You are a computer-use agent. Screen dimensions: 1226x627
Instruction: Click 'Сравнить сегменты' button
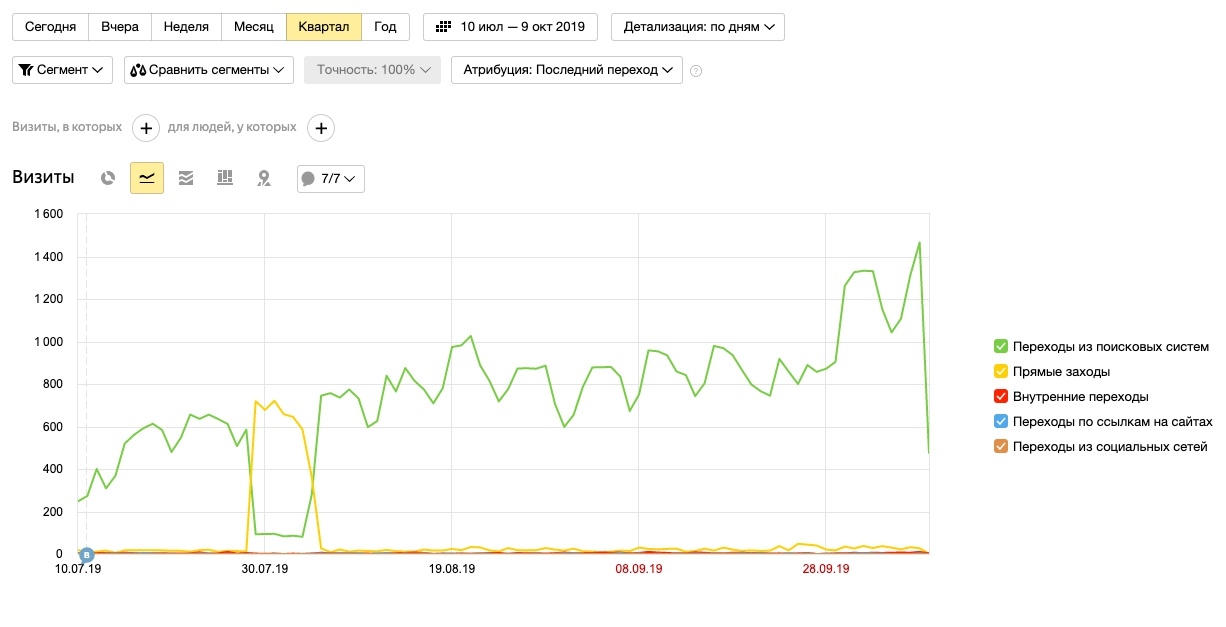coord(209,70)
